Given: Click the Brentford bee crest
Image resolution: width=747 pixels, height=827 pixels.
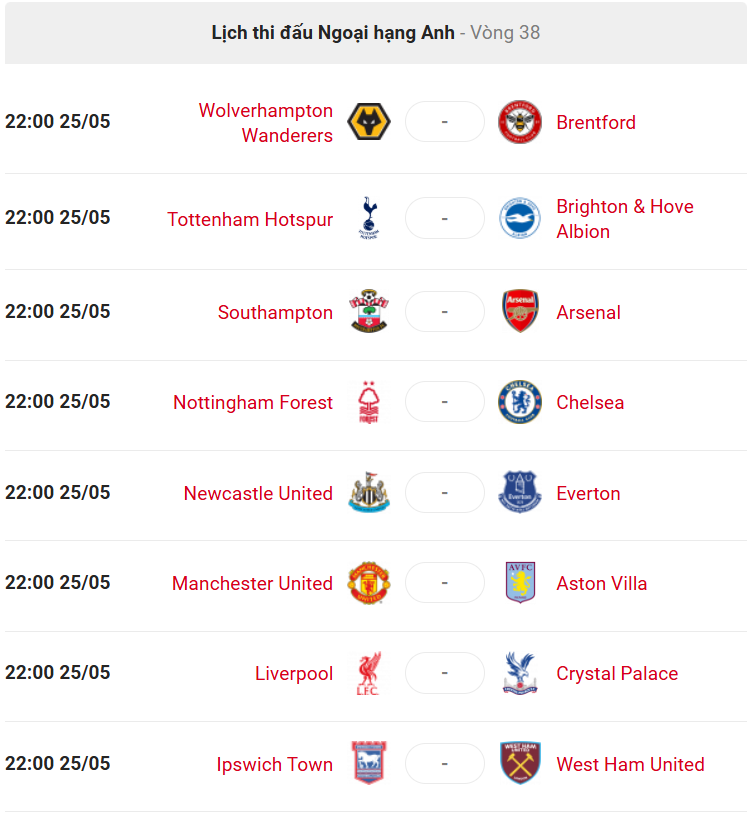Looking at the screenshot, I should [520, 122].
